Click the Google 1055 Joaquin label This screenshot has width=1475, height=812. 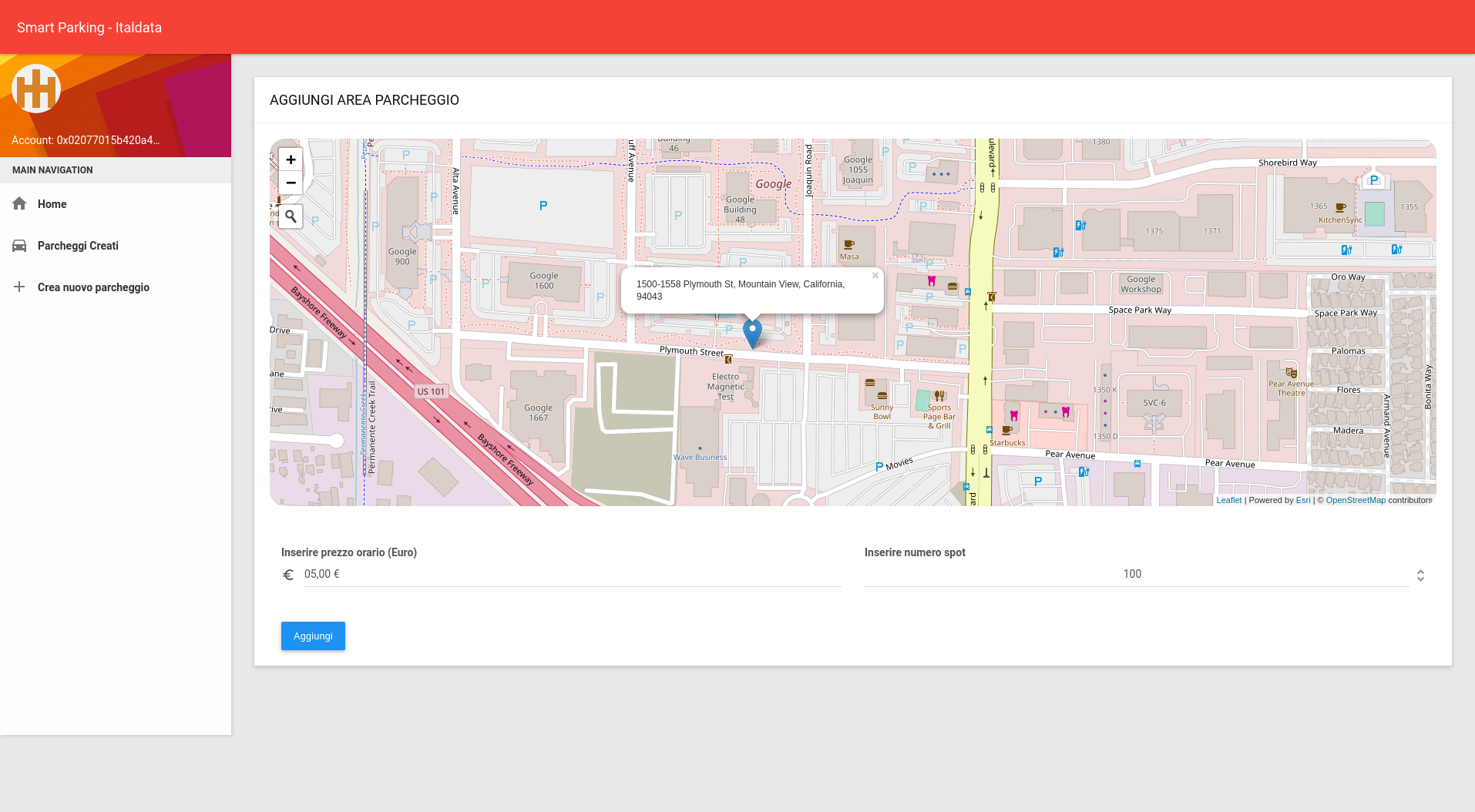click(858, 170)
